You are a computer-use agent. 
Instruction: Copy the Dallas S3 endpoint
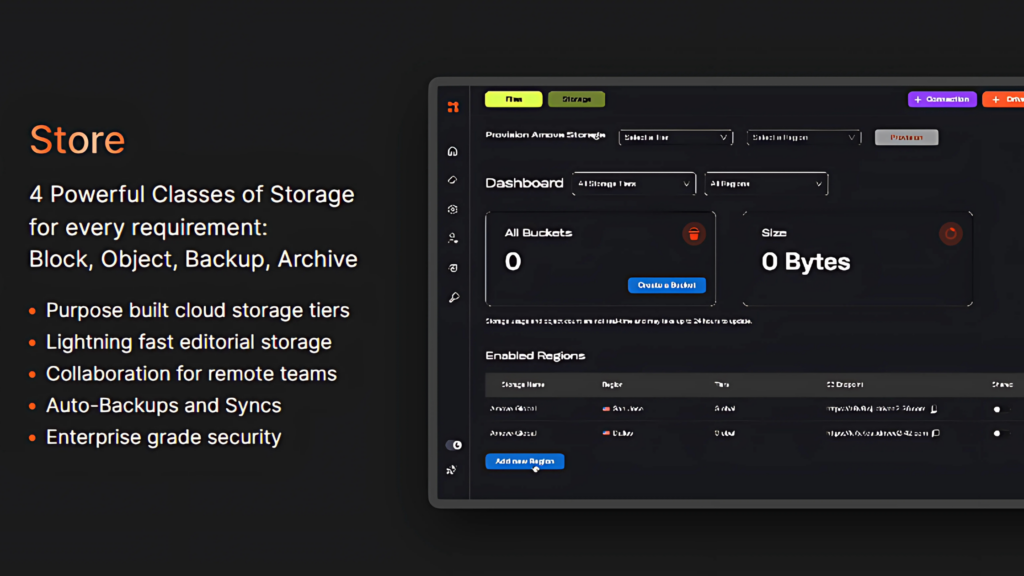(936, 434)
